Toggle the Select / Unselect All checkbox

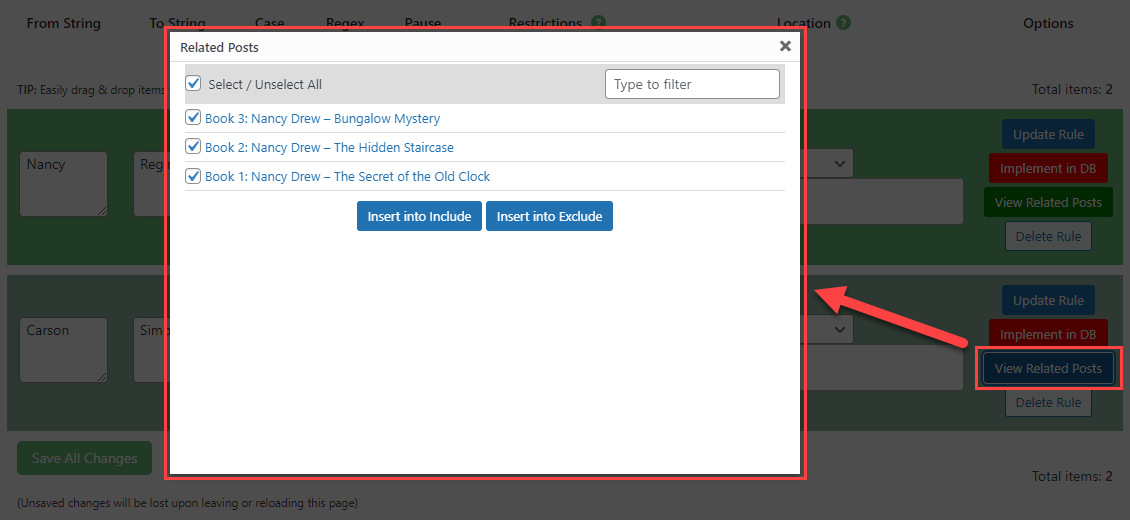(x=193, y=83)
